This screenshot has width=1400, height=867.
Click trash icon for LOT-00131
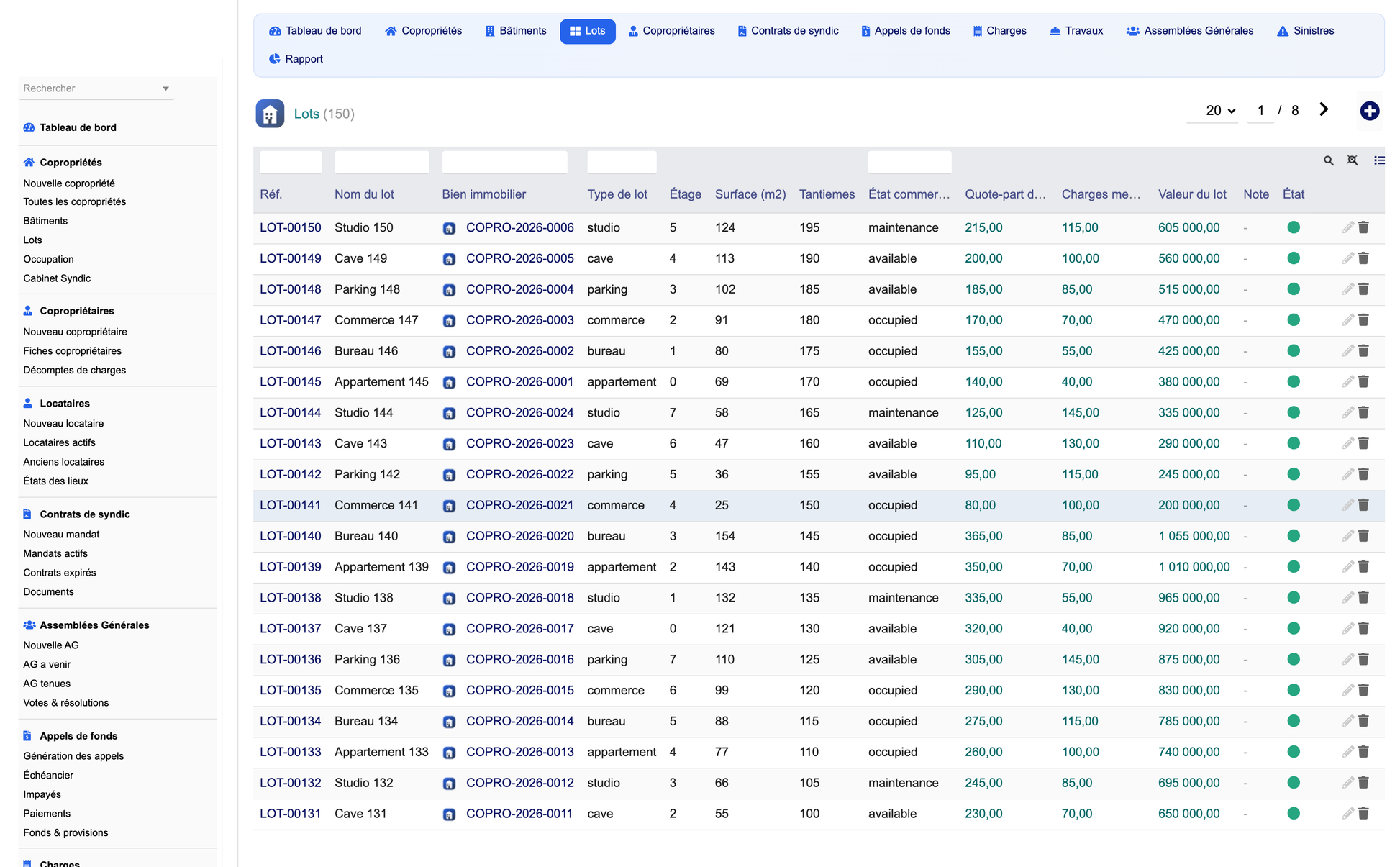(1363, 814)
